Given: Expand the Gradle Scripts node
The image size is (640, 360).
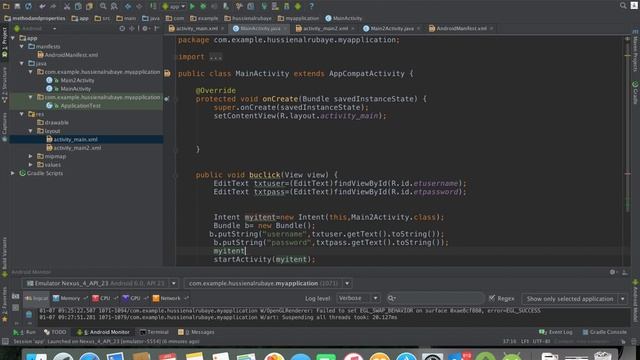Looking at the screenshot, I should pos(13,173).
